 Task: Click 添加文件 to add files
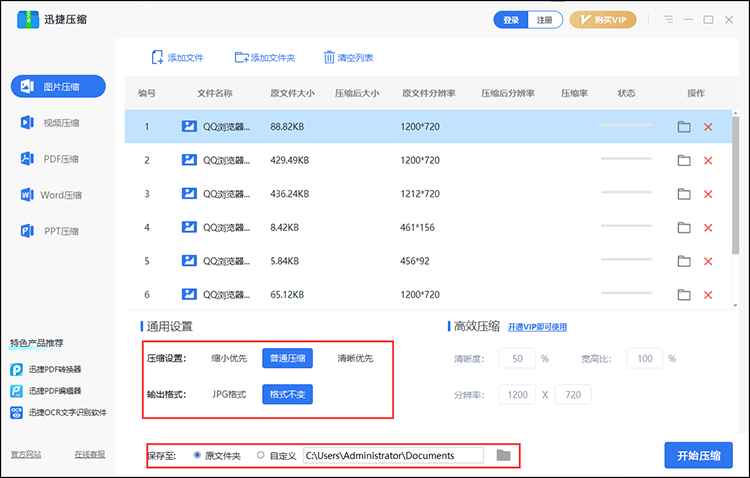coord(177,58)
